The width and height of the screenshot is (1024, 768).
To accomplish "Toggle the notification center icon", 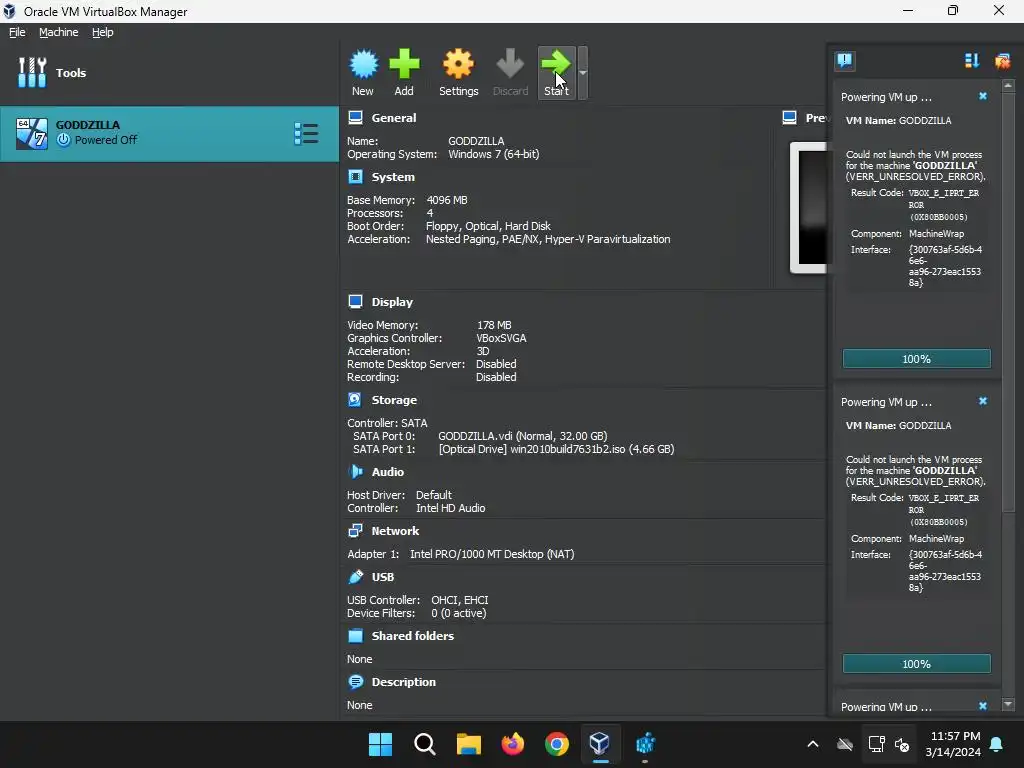I will [845, 61].
